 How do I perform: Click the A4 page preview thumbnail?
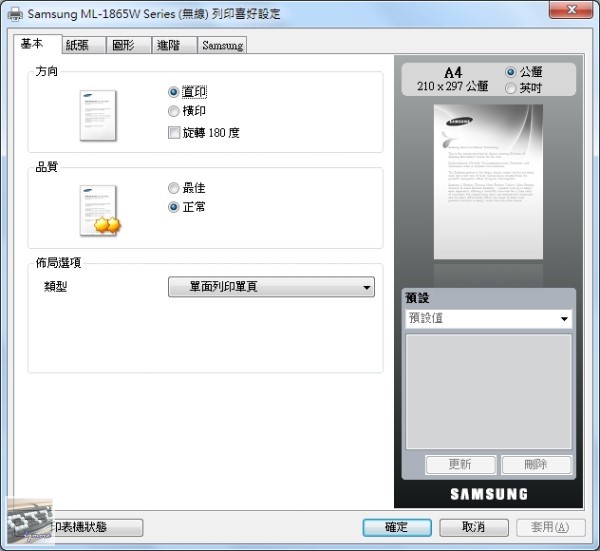pyautogui.click(x=488, y=182)
